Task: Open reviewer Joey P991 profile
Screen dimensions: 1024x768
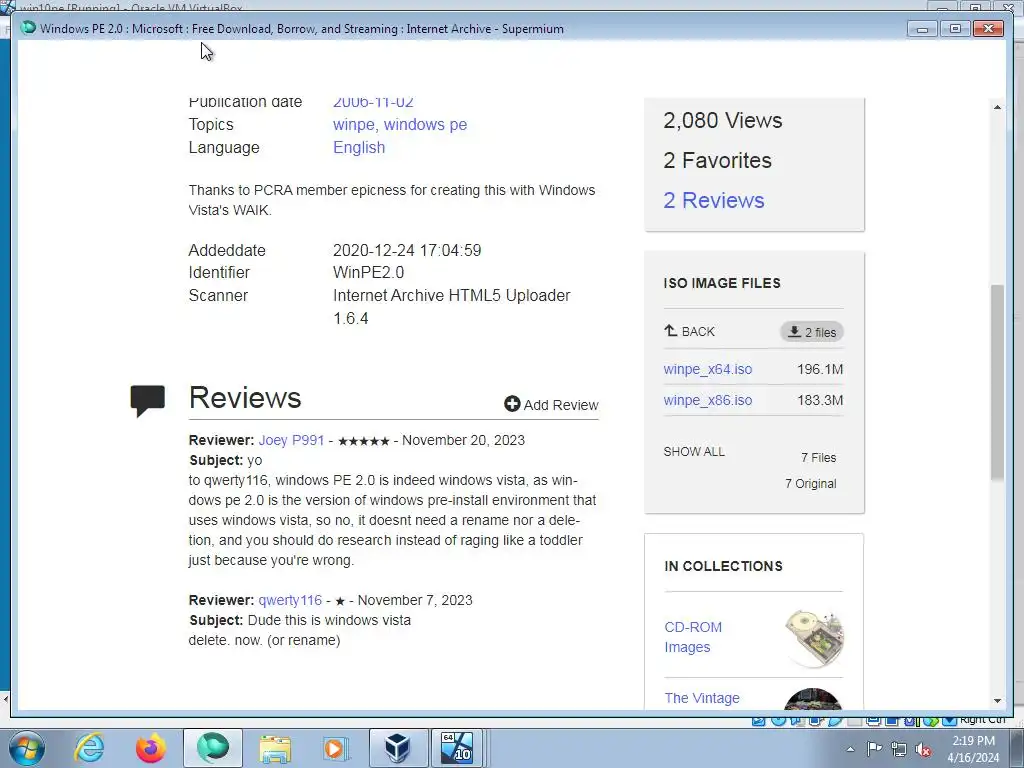Action: click(x=291, y=440)
